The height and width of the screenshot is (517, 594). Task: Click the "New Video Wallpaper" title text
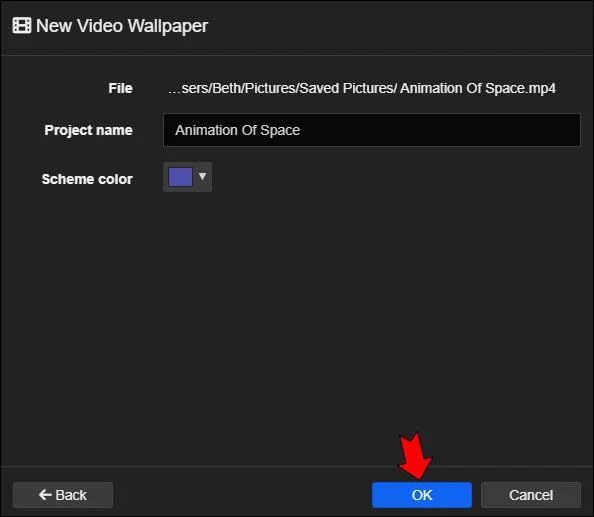[122, 26]
